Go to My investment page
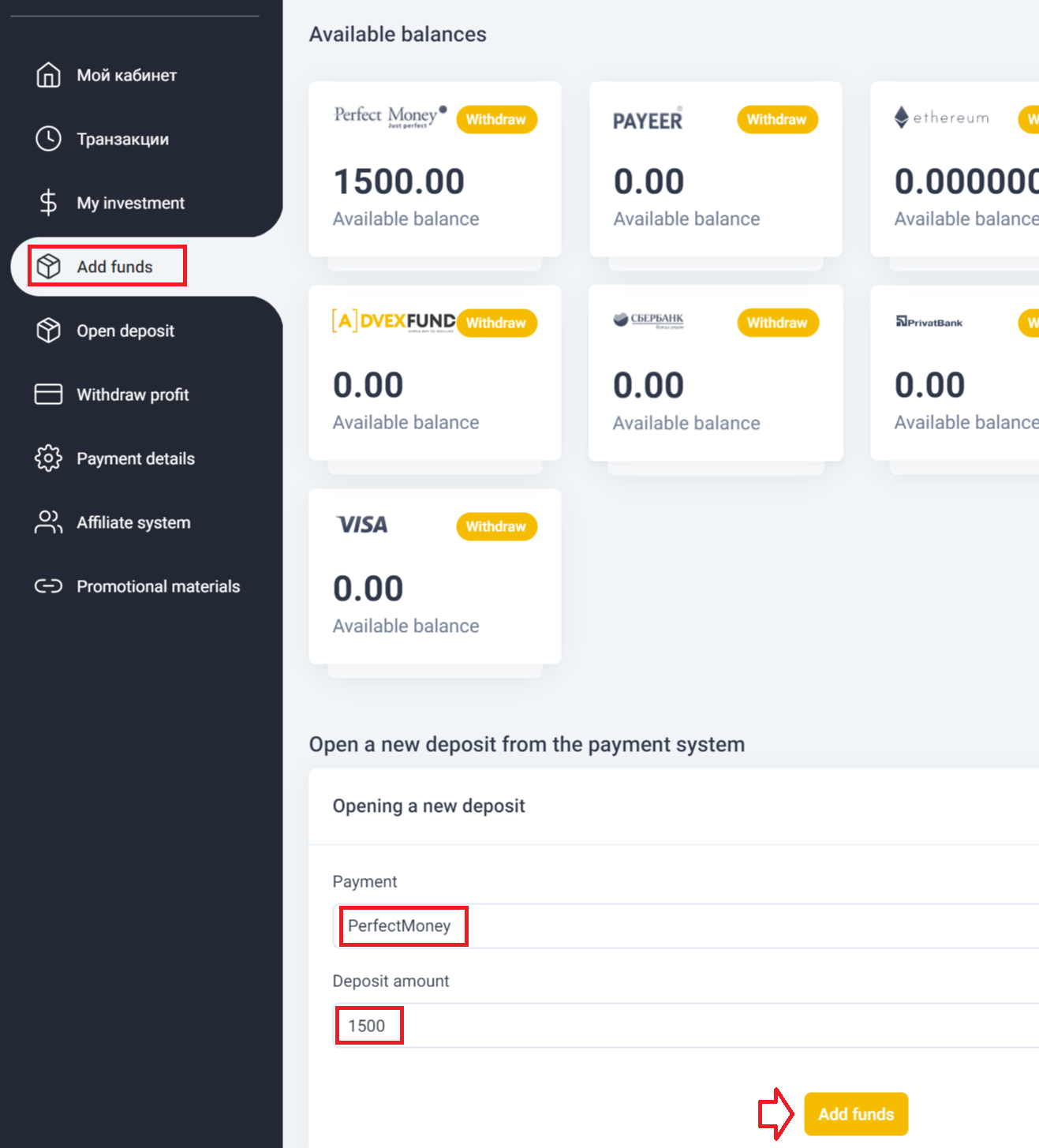1039x1148 pixels. [x=130, y=203]
